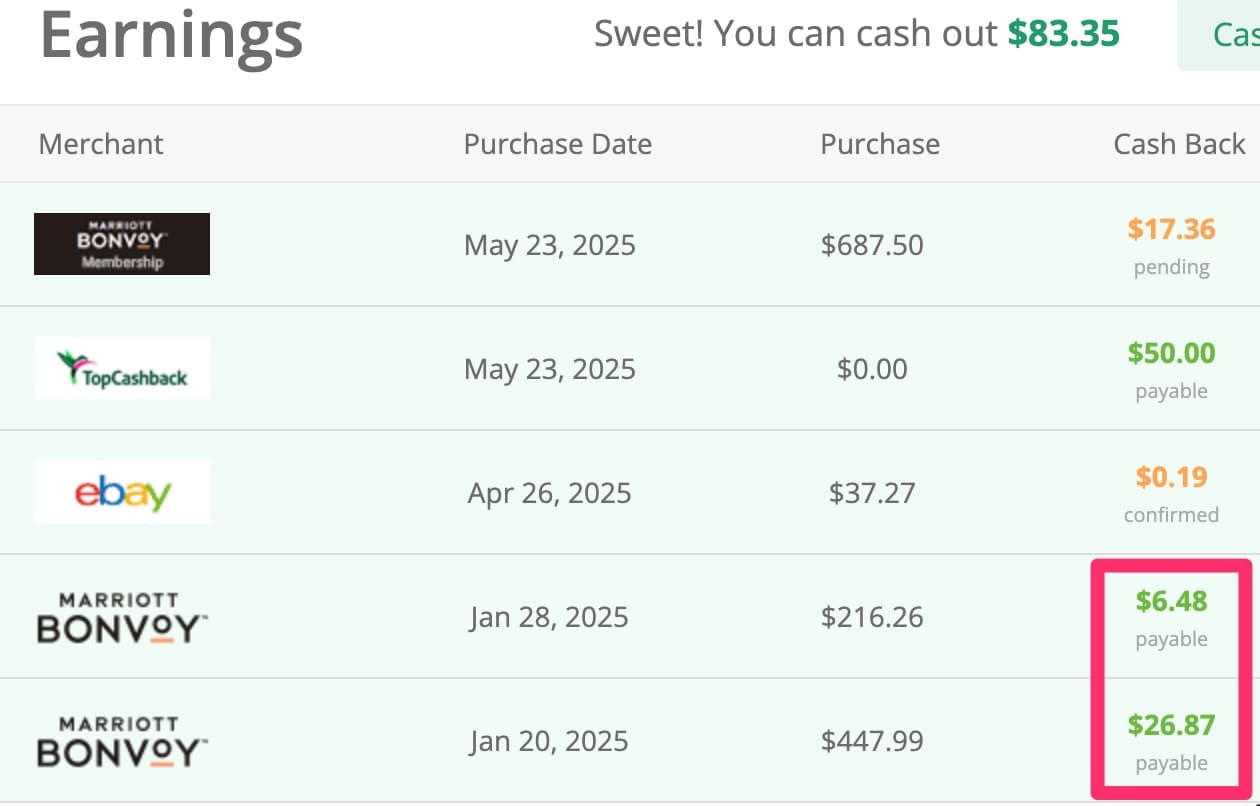Click the $0.19 confirmed cash back amount
1260x806 pixels.
pyautogui.click(x=1171, y=477)
